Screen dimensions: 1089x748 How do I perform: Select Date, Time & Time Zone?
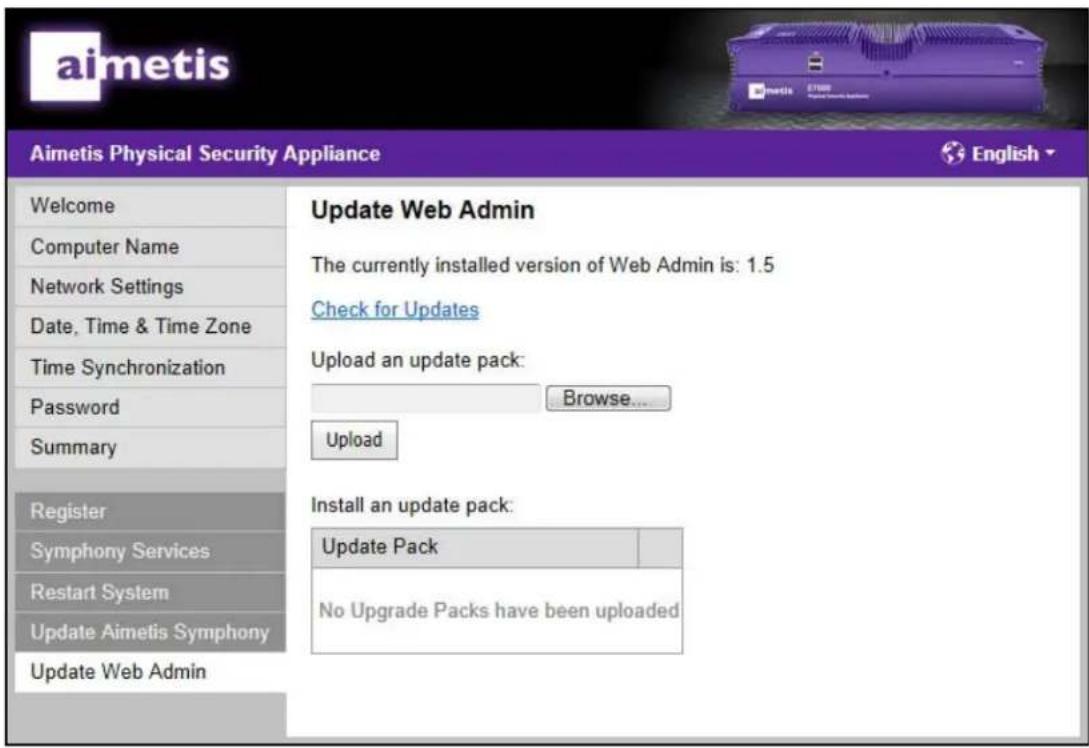tap(150, 326)
